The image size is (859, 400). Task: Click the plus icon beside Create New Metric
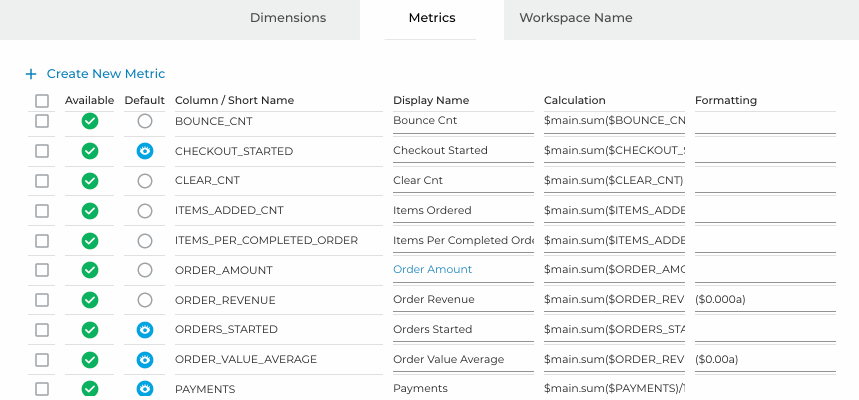31,74
